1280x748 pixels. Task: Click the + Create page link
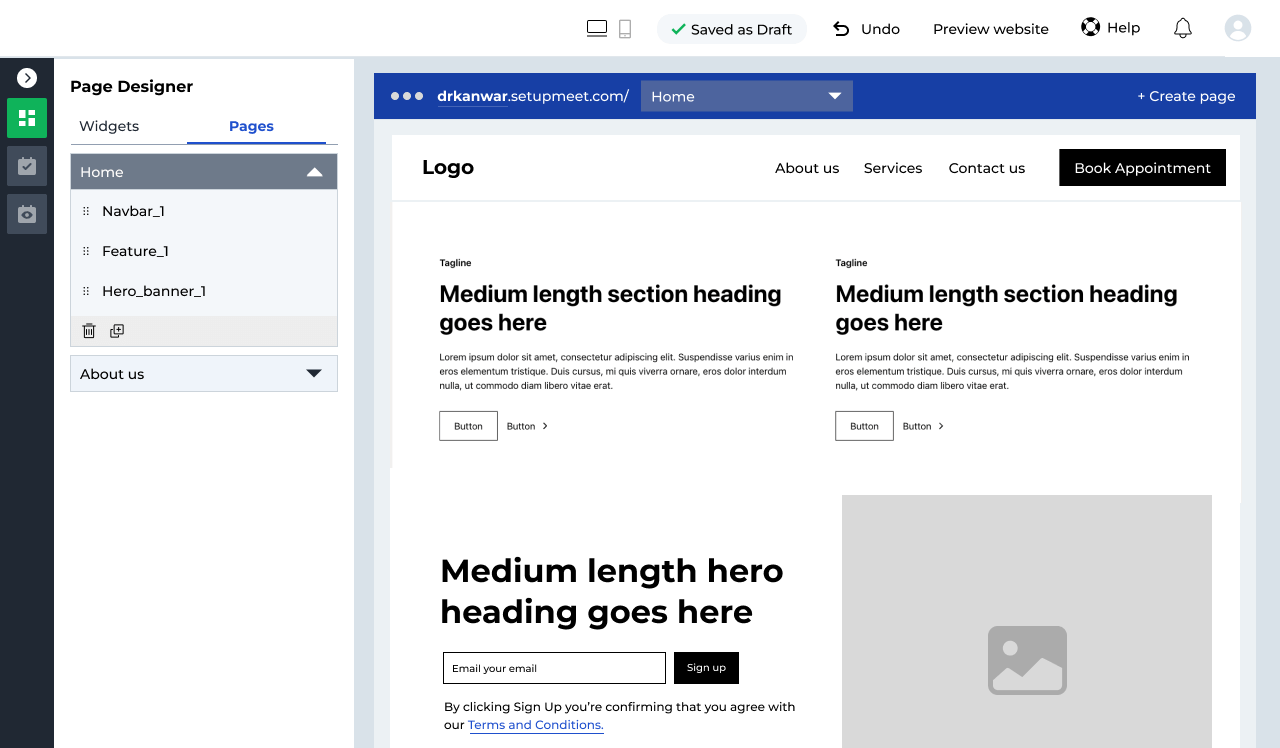point(1186,96)
